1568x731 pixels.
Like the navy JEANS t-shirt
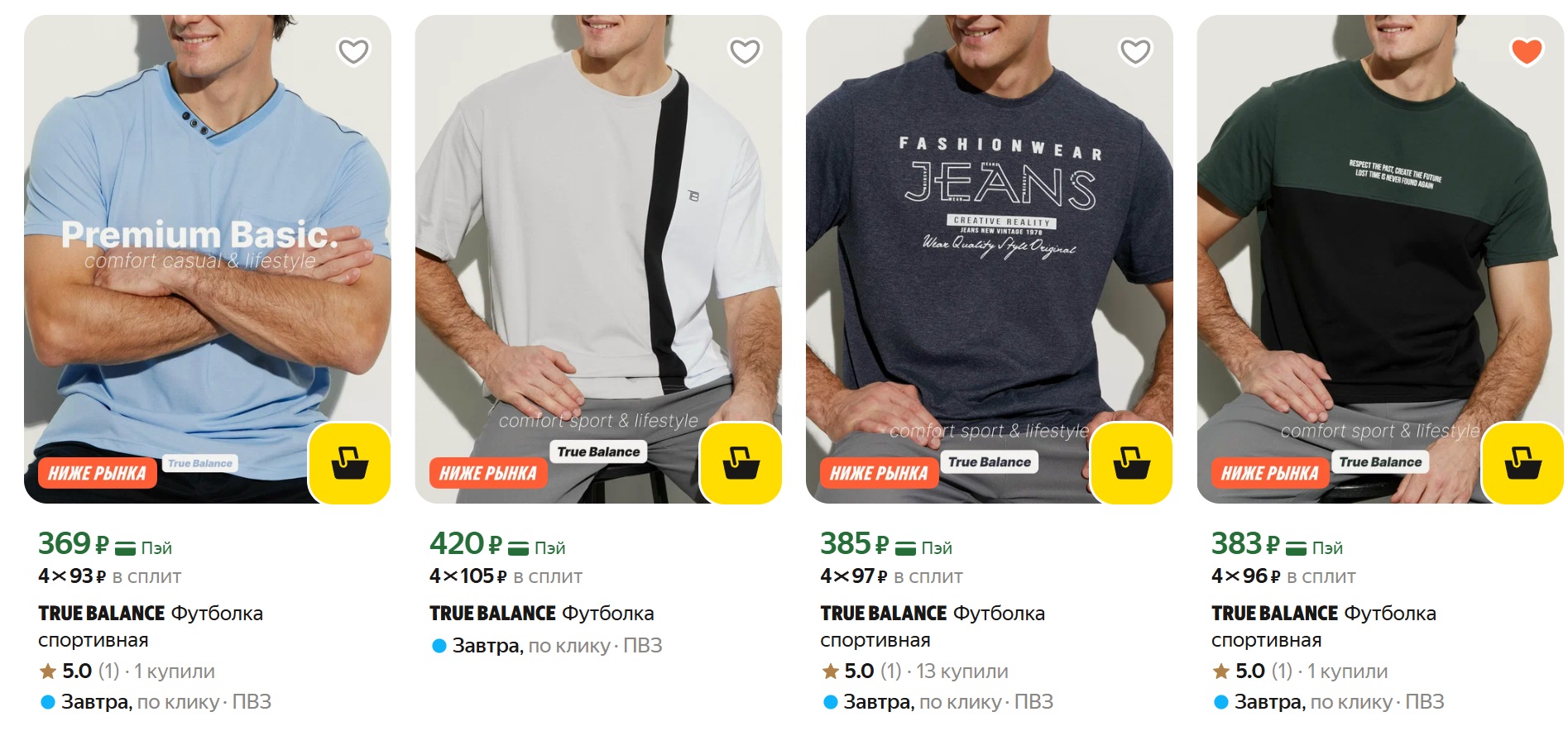pos(1135,52)
